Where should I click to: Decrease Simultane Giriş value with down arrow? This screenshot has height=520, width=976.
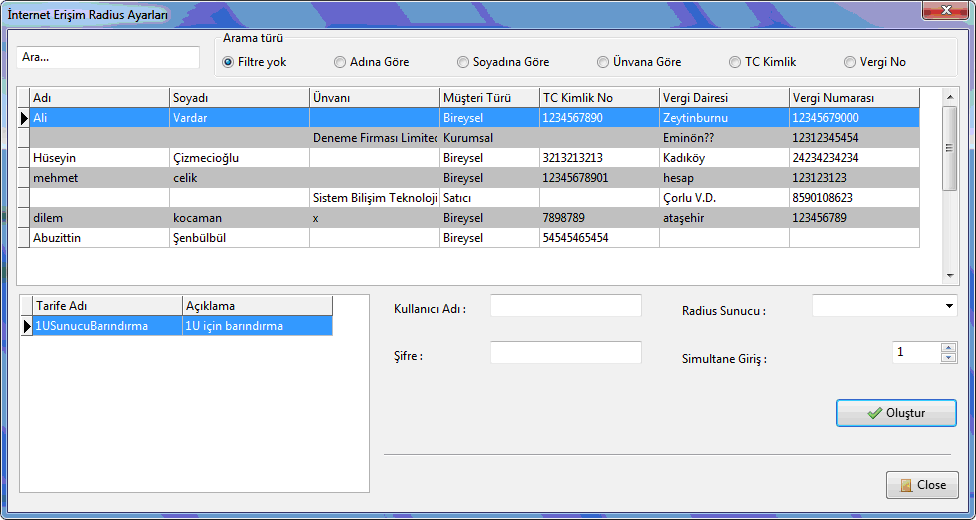tap(948, 357)
